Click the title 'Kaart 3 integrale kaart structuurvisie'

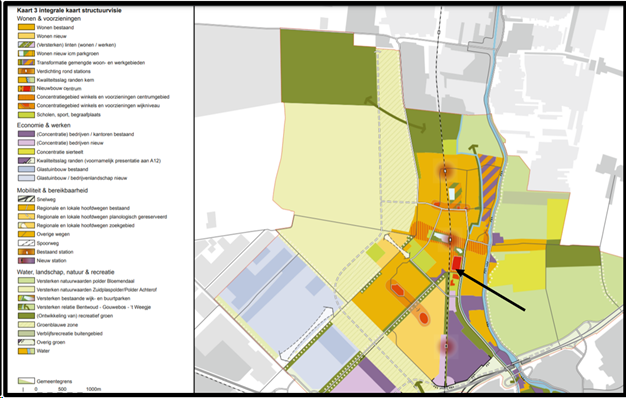point(69,10)
